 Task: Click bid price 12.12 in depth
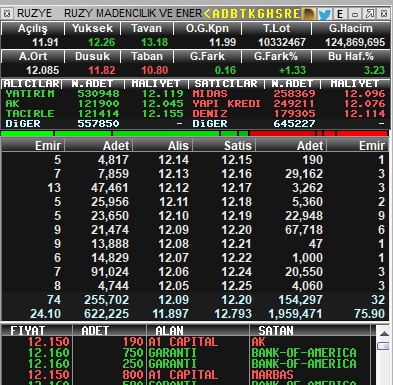(x=173, y=188)
